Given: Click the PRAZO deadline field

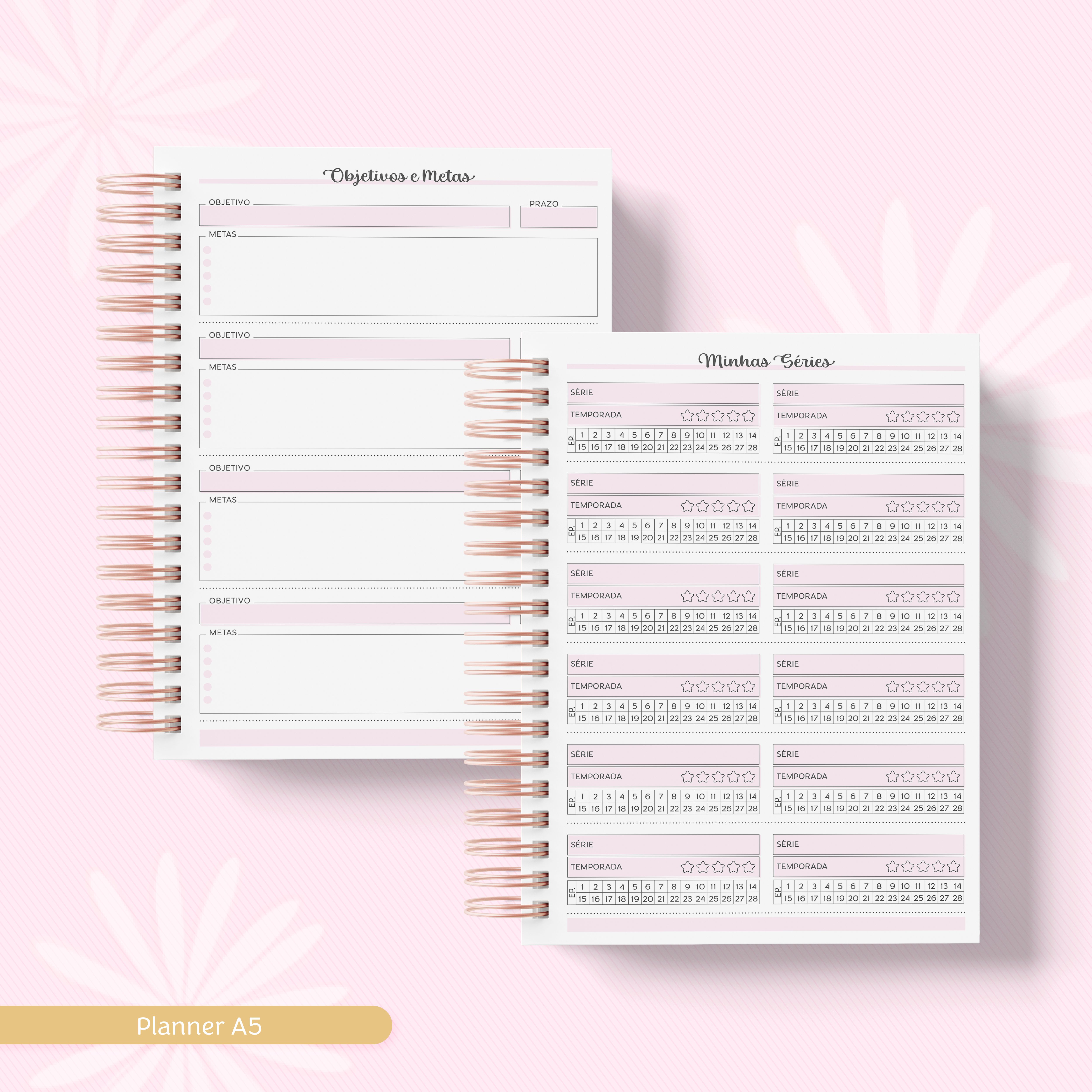Looking at the screenshot, I should pyautogui.click(x=558, y=218).
